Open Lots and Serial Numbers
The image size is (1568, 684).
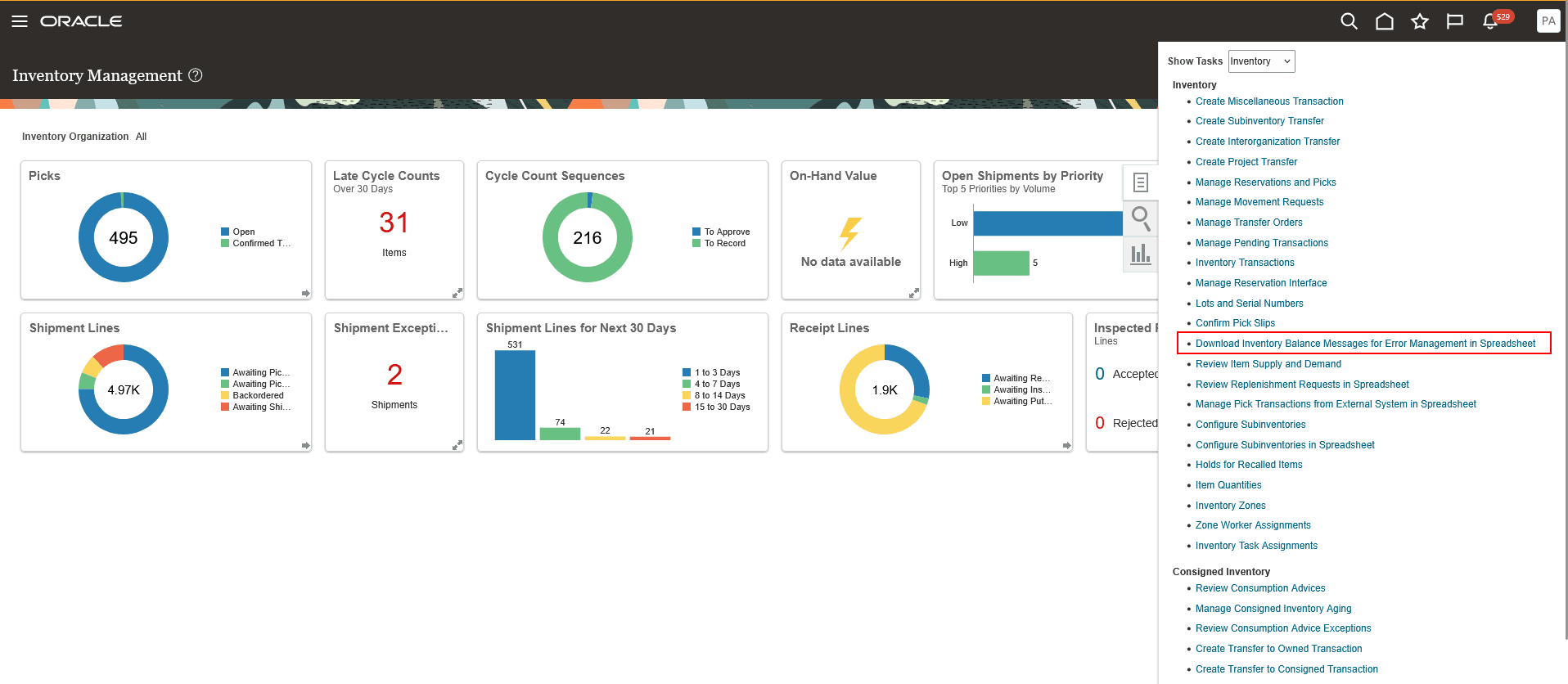coord(1249,304)
